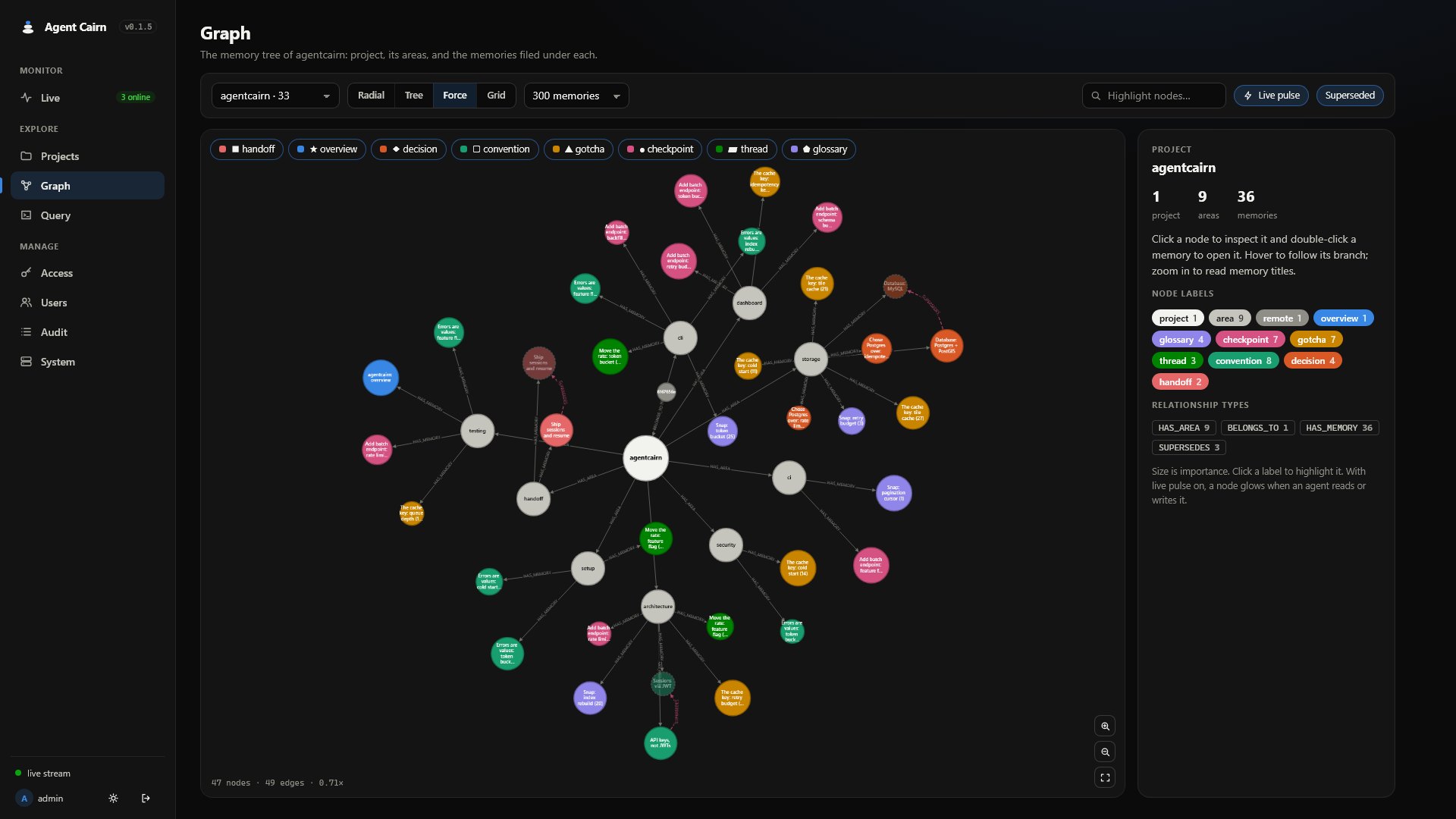Screen dimensions: 1456x819
Task: Click the zoom in icon on graph
Action: [x=1105, y=726]
